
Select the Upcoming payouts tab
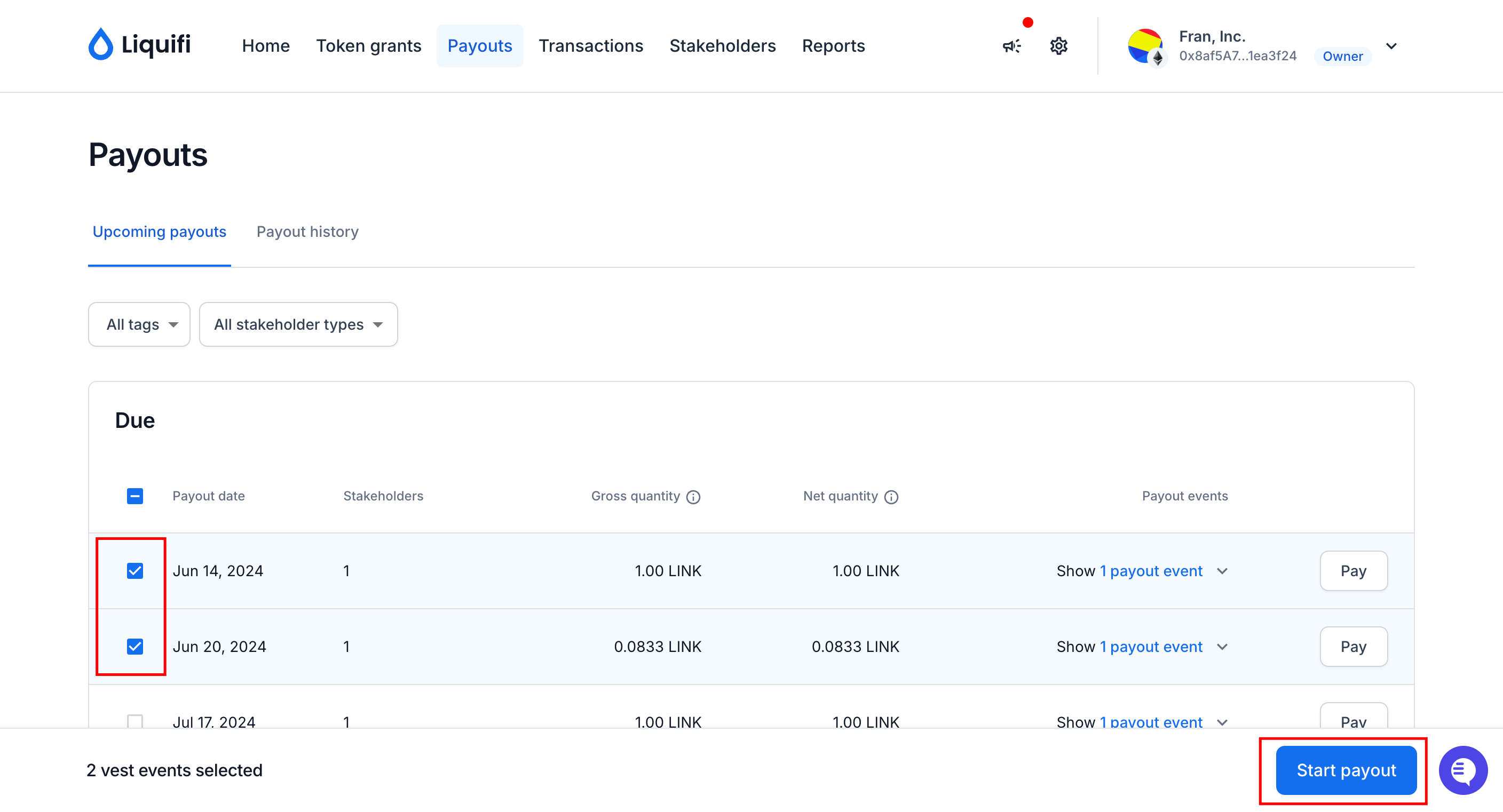(x=159, y=232)
